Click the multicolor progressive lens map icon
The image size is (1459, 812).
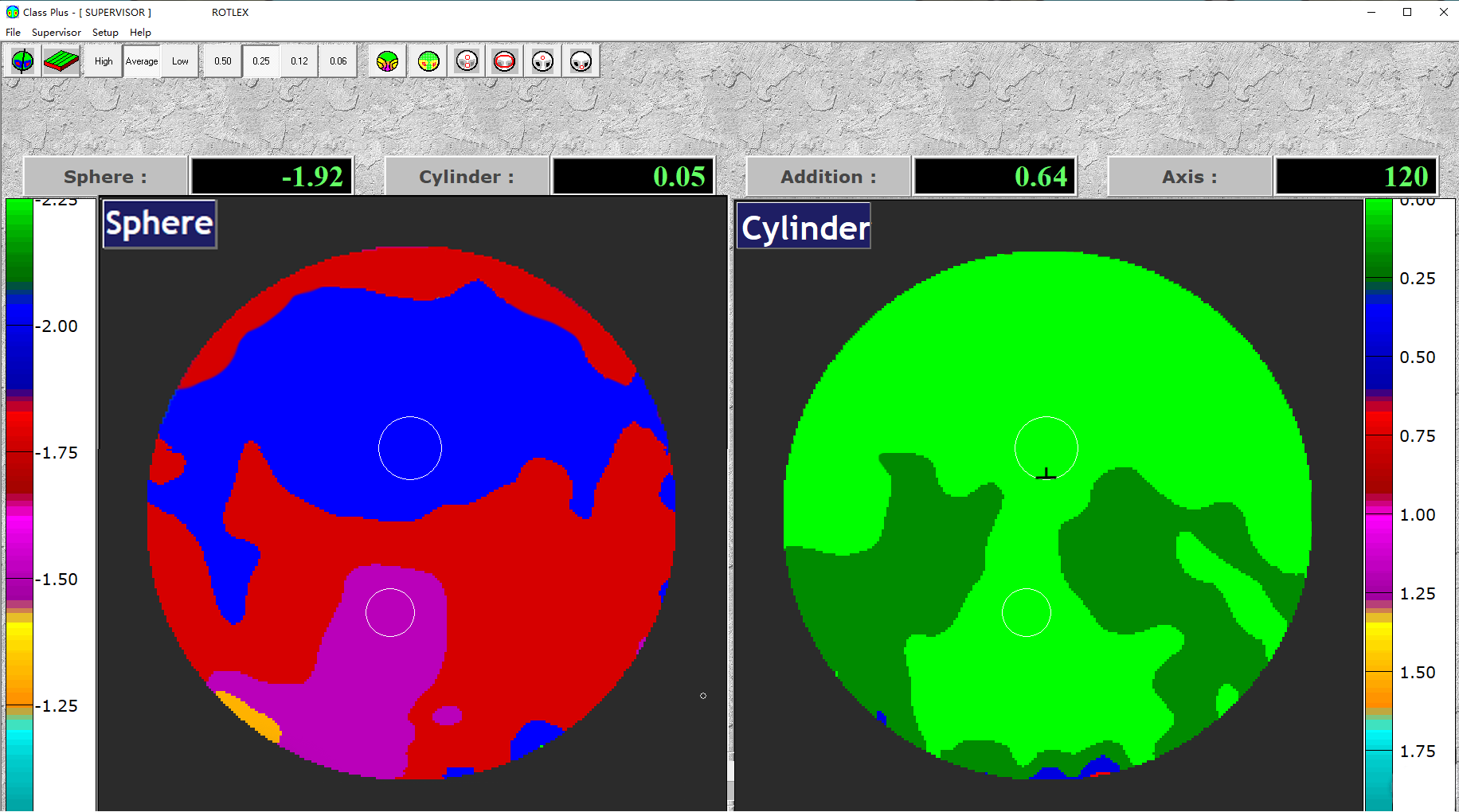click(x=388, y=61)
